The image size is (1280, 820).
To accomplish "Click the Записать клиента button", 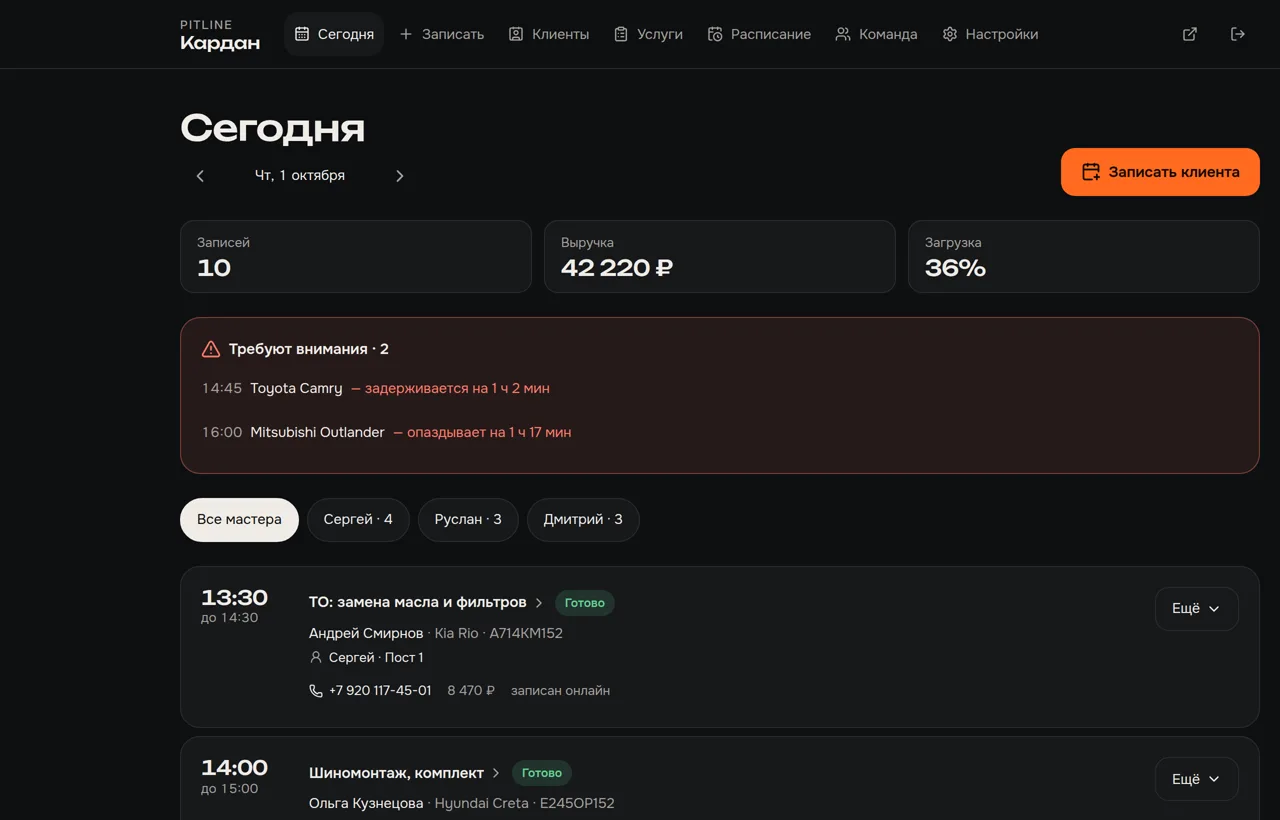I will point(1160,172).
